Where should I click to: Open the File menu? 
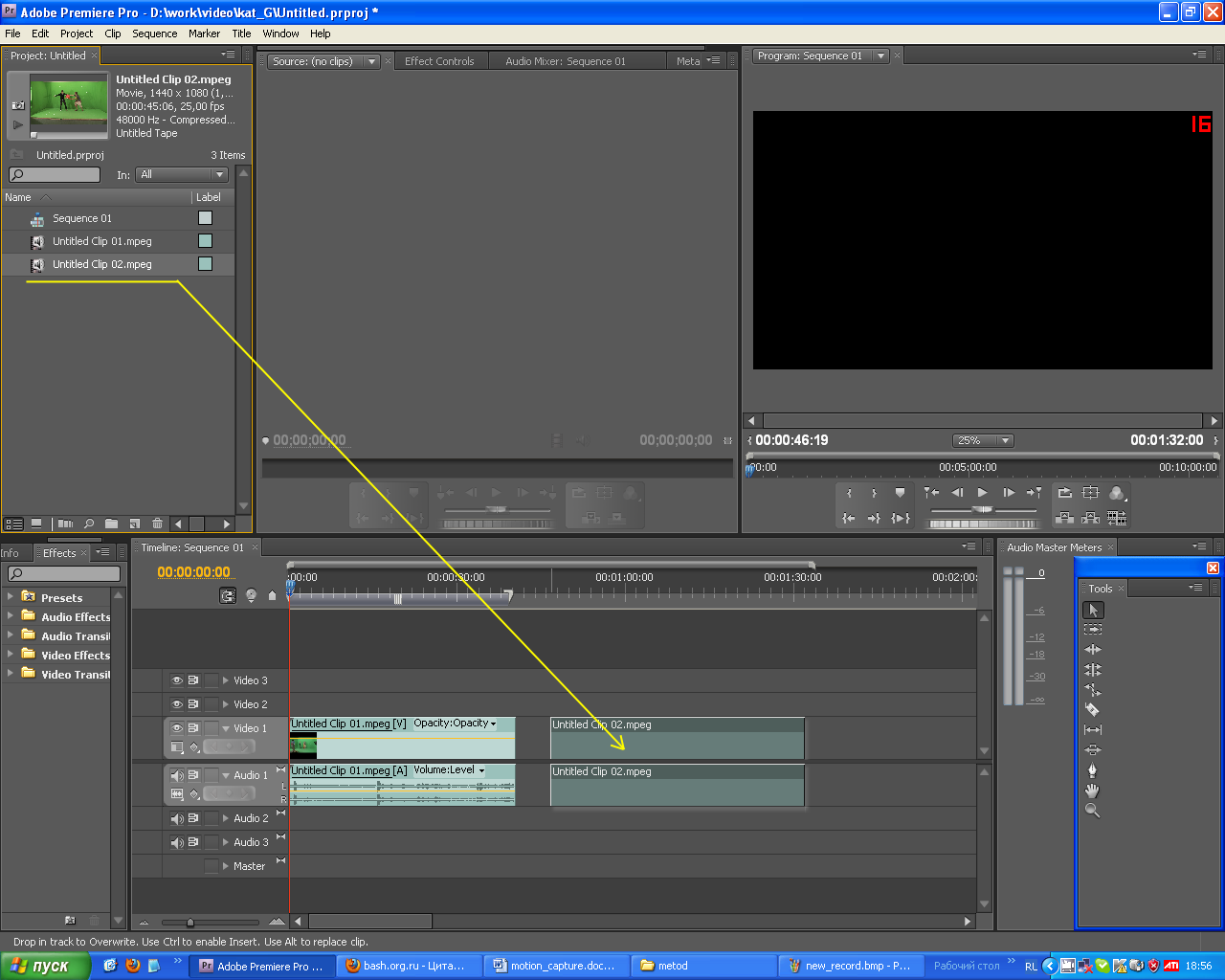(12, 33)
